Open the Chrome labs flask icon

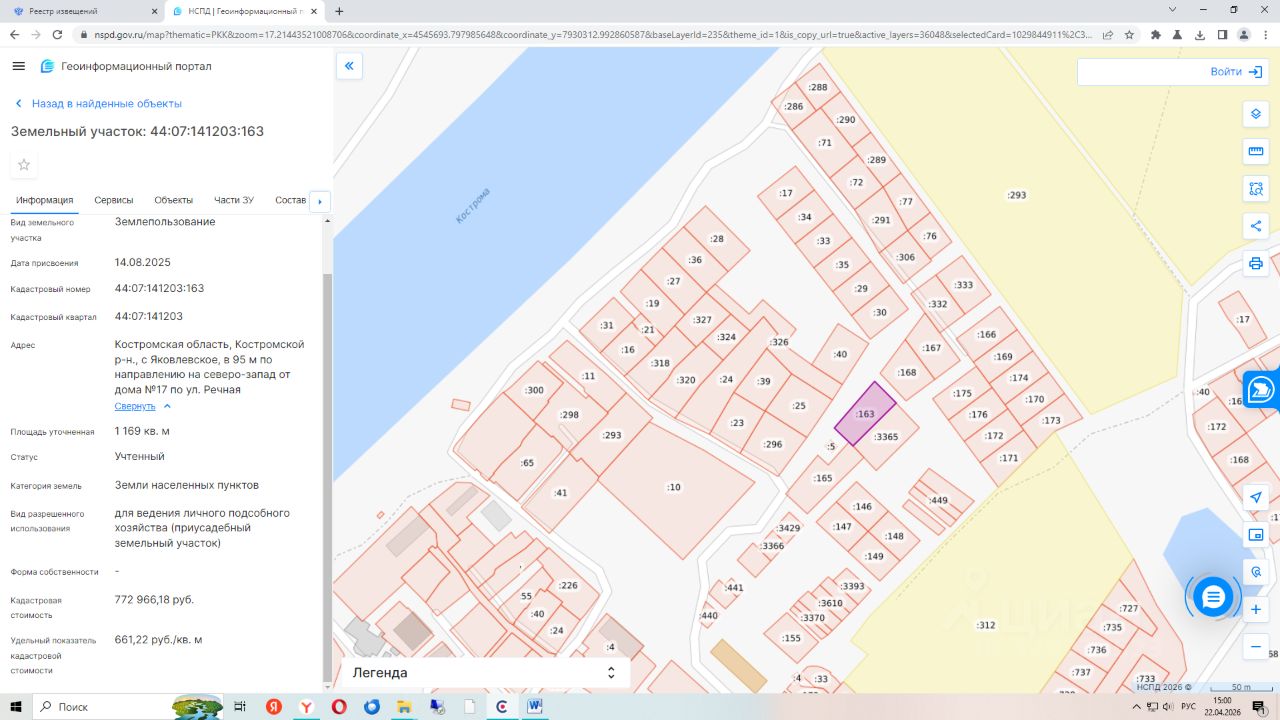[1178, 34]
